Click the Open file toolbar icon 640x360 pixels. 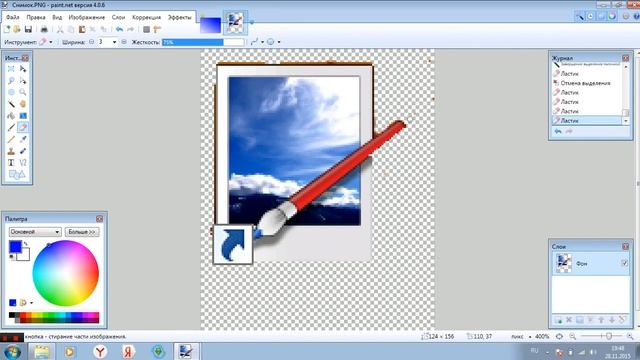pyautogui.click(x=17, y=29)
